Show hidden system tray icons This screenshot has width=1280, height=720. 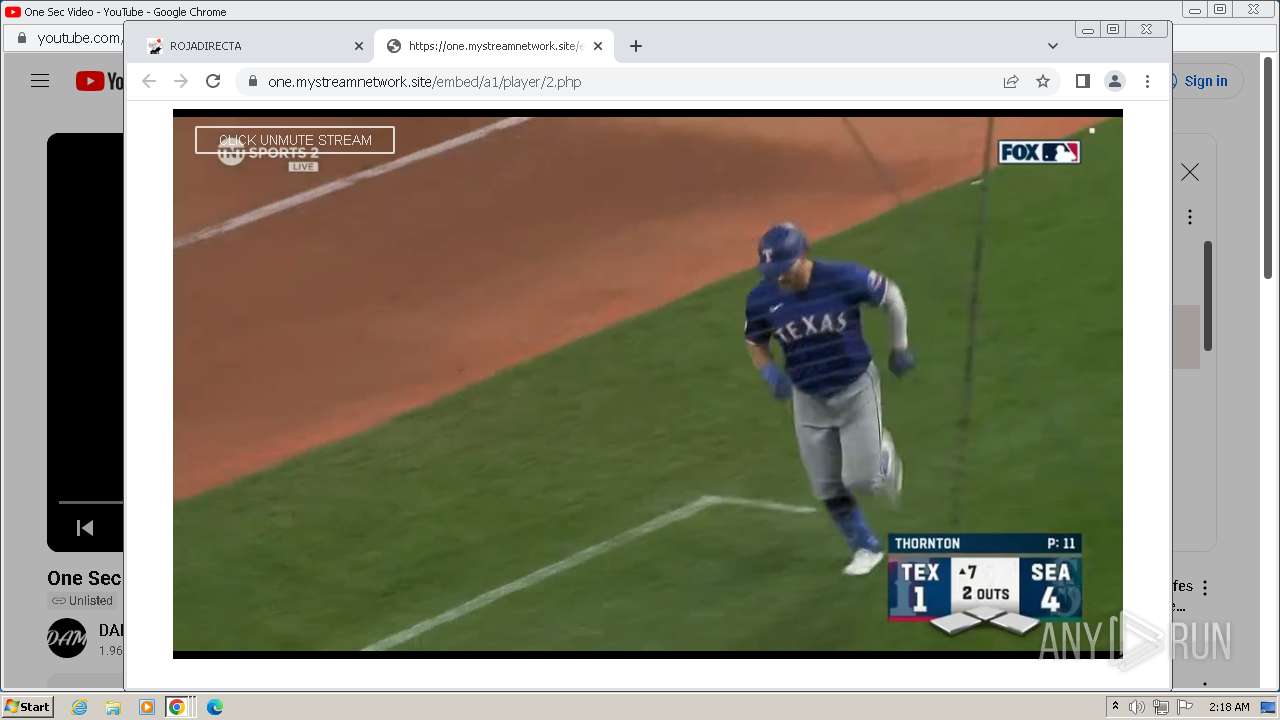pos(1115,707)
